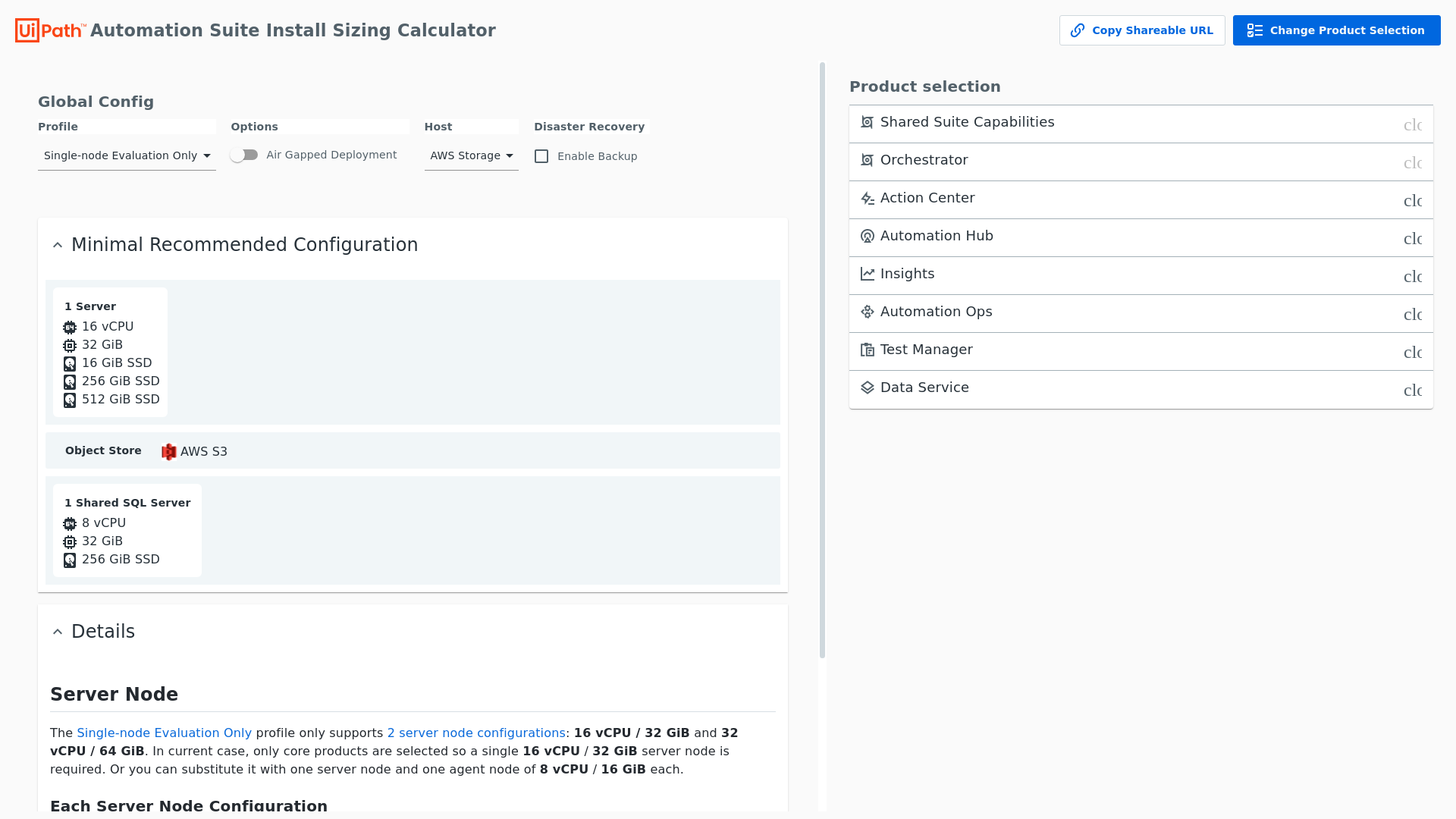Click the Action Center lightning icon
This screenshot has width=1456, height=819.
point(868,198)
